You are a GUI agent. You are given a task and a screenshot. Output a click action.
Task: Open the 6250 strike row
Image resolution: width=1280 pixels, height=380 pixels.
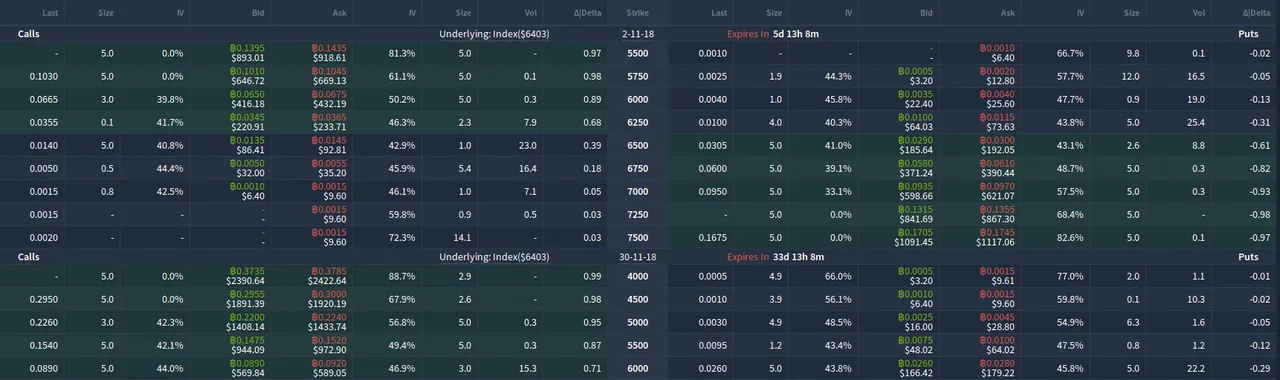637,122
